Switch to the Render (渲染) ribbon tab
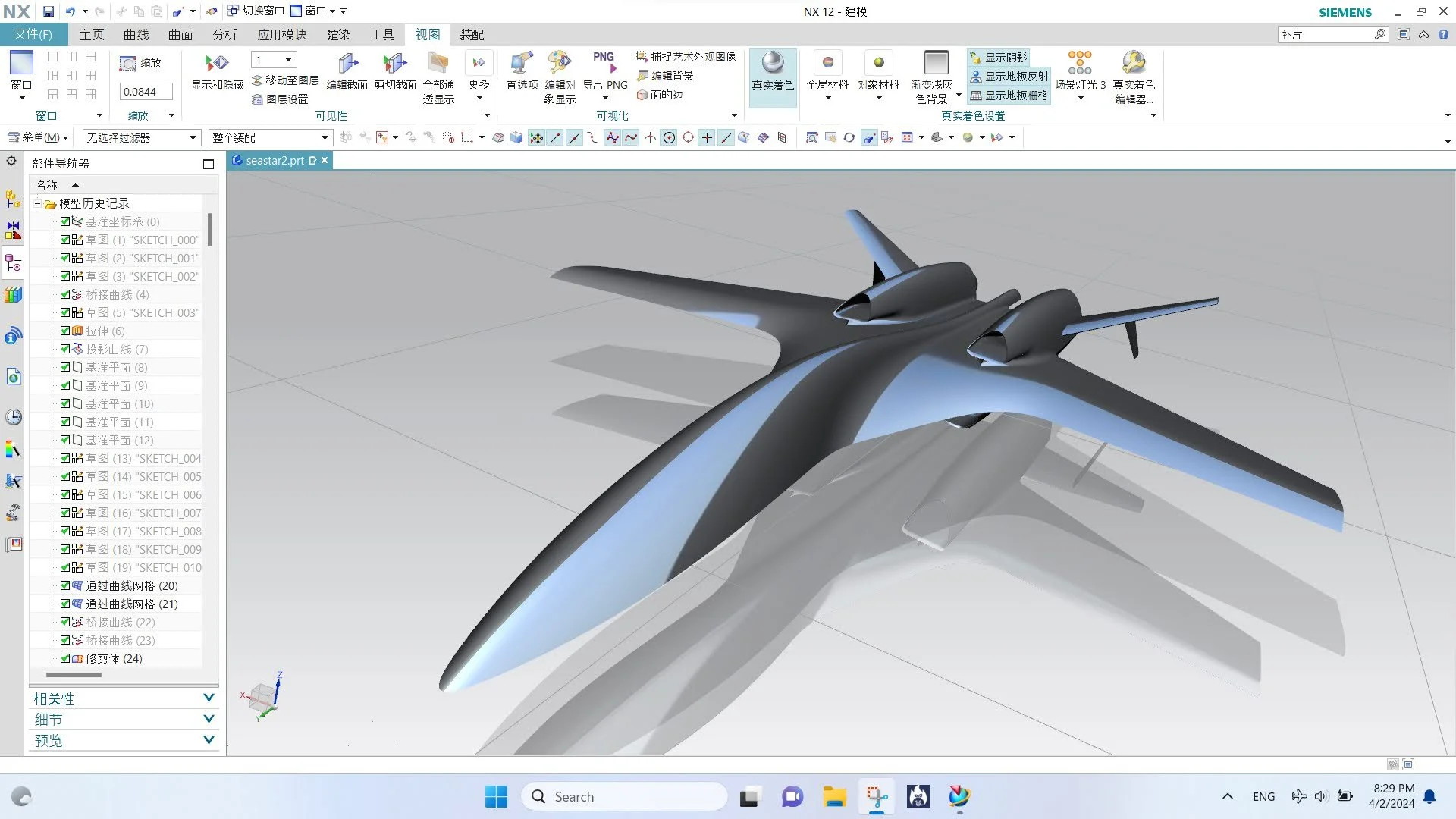Image resolution: width=1456 pixels, height=819 pixels. (338, 35)
